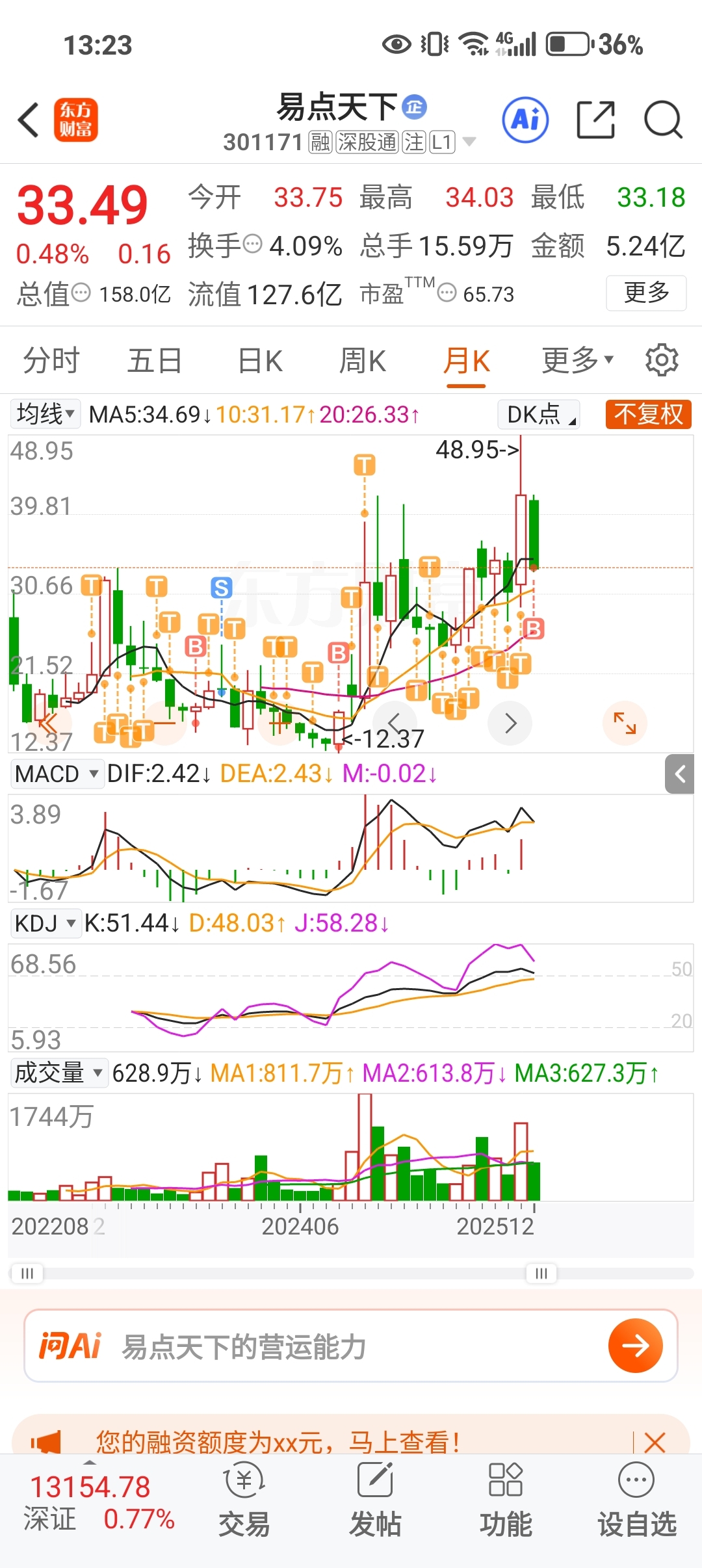This screenshot has height=1568, width=702.
Task: Tap the DIF:2.42 value
Action: click(x=159, y=774)
